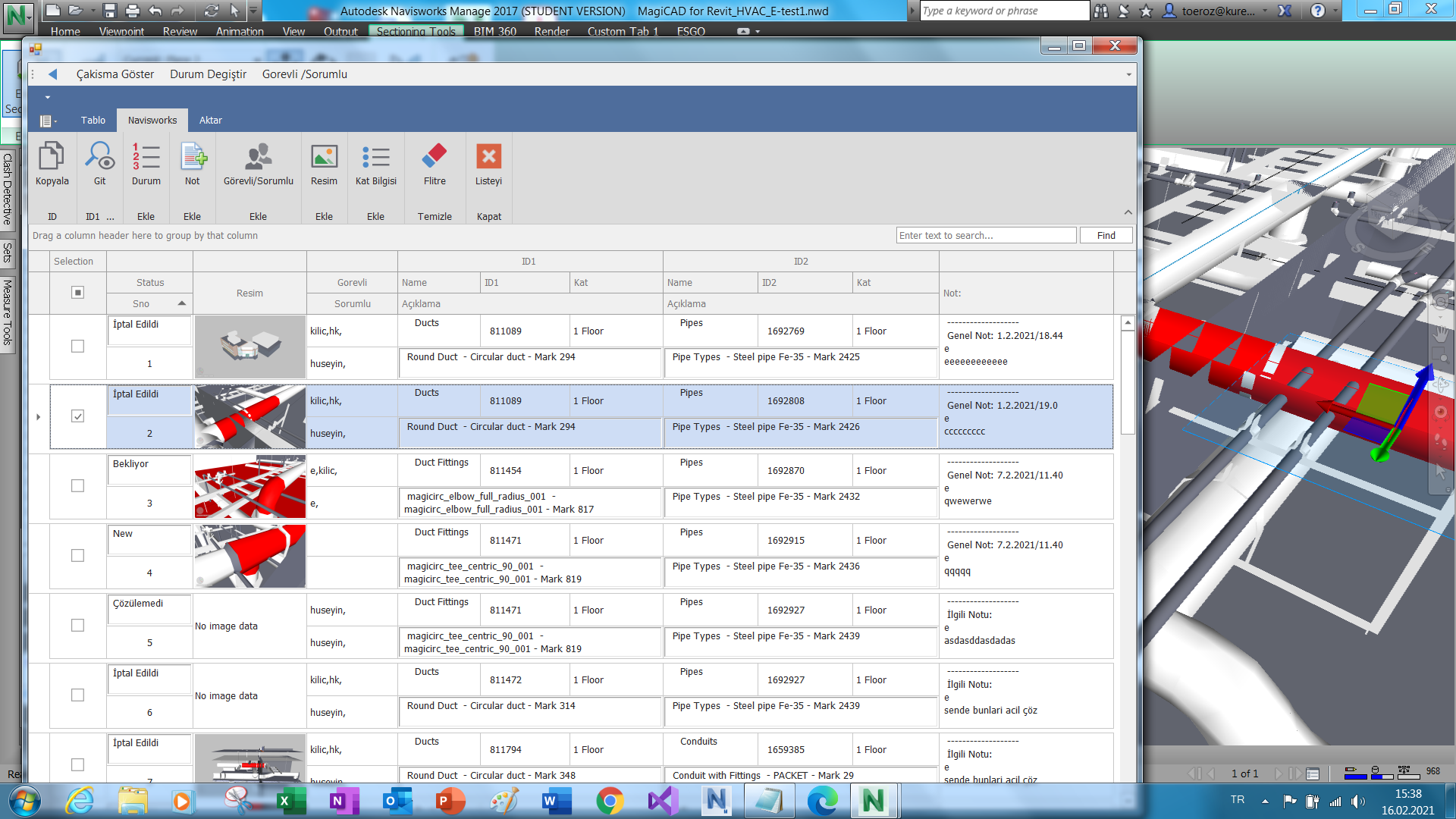
Task: Open the user account dropdown toeroz@kure
Action: click(x=1264, y=11)
